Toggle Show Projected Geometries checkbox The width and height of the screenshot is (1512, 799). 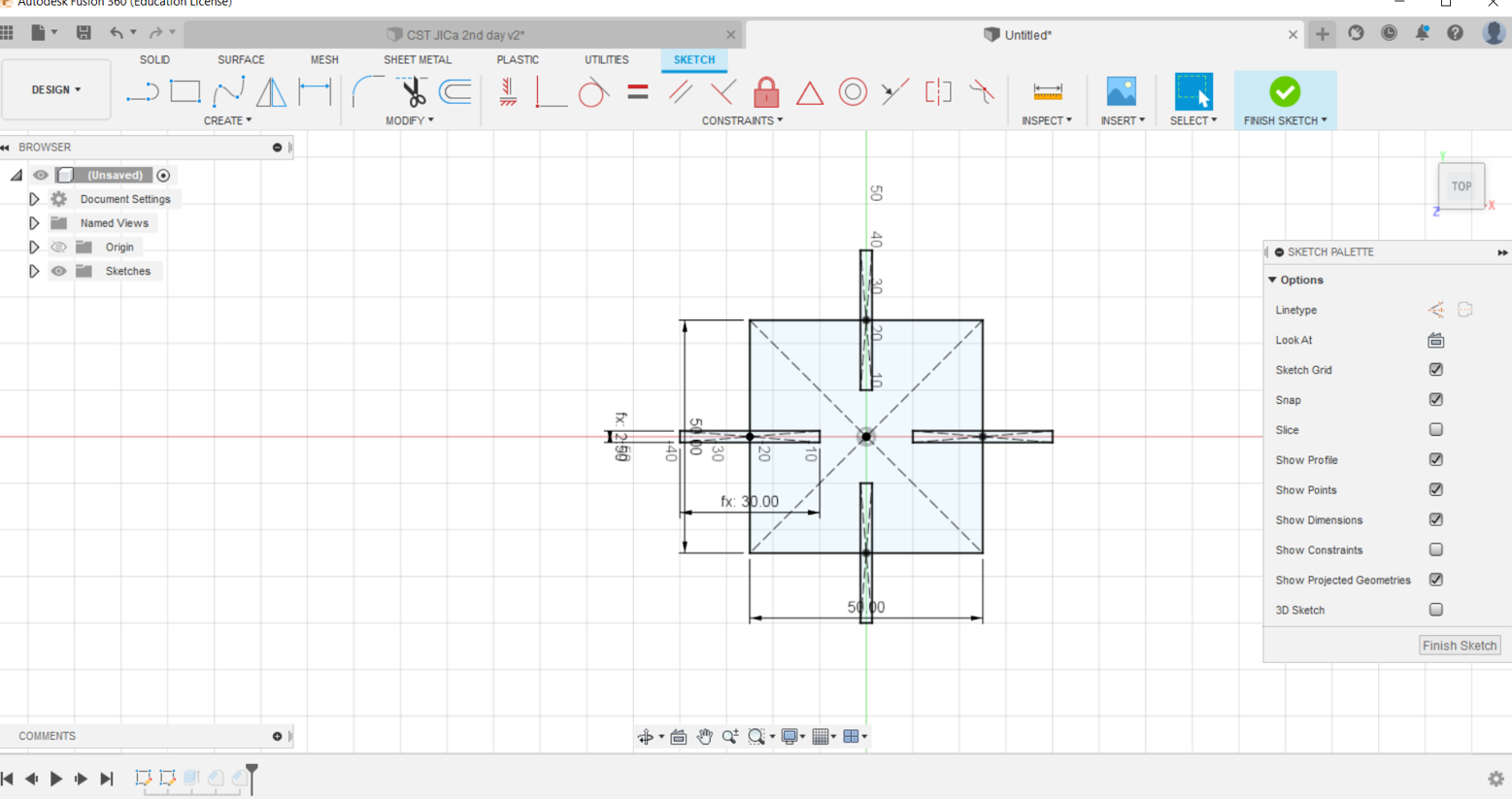(x=1435, y=581)
